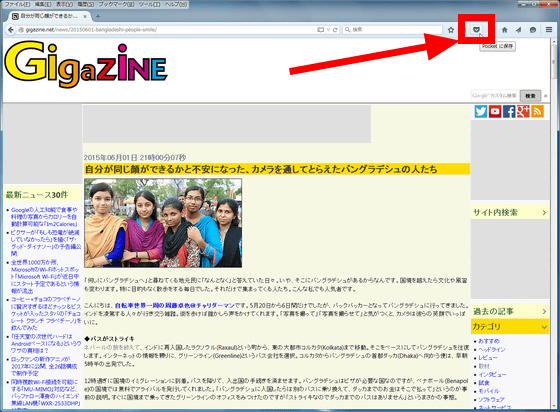Image resolution: width=560 pixels, height=412 pixels.
Task: Open the モバイル category link
Action: tap(489, 391)
